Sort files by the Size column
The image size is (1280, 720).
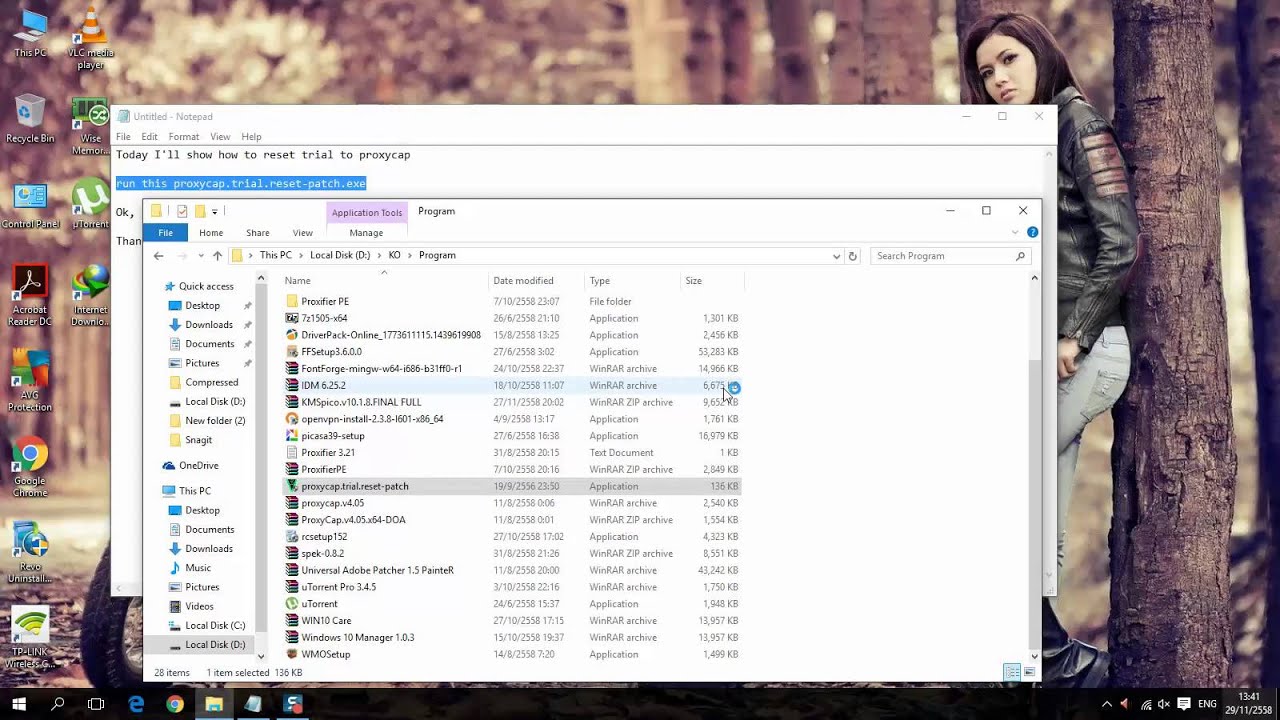712,281
